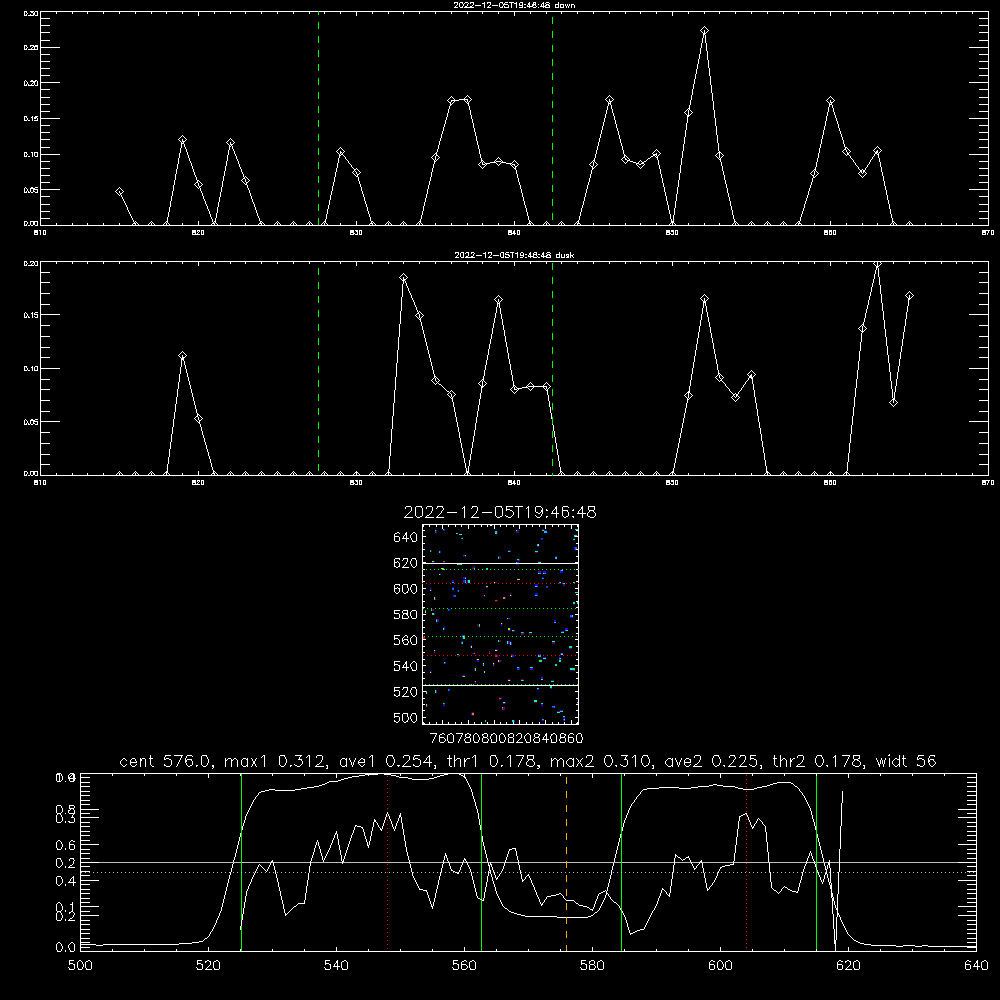Click the blue dotted horizontal line in bottom plot
1000x1000 pixels.
[528, 872]
